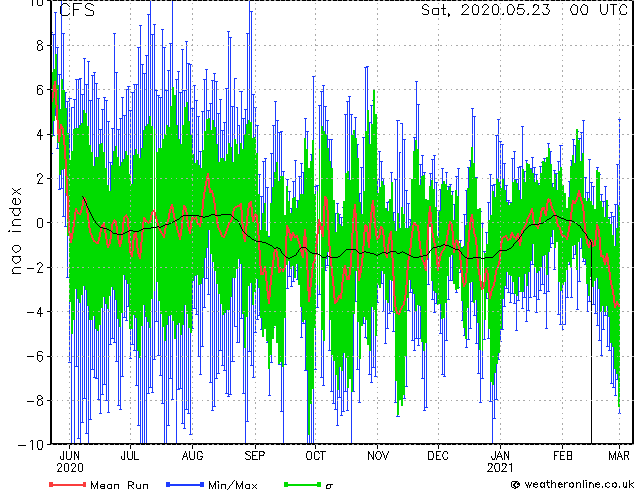
Task: Click the y-axis value -2
Action: tap(35, 267)
